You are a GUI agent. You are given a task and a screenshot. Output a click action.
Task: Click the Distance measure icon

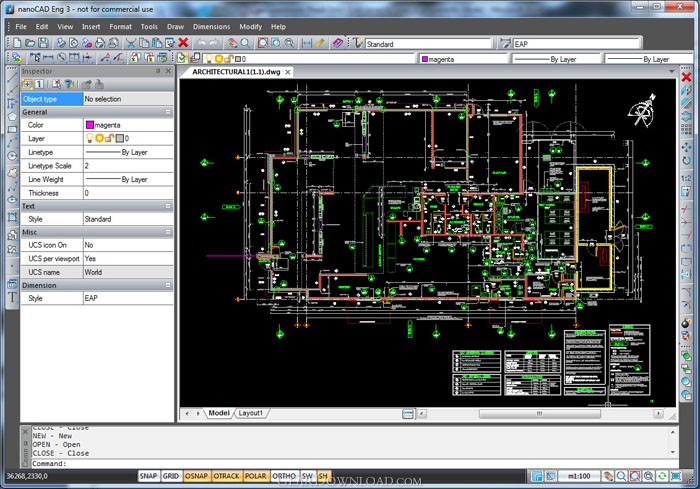307,43
